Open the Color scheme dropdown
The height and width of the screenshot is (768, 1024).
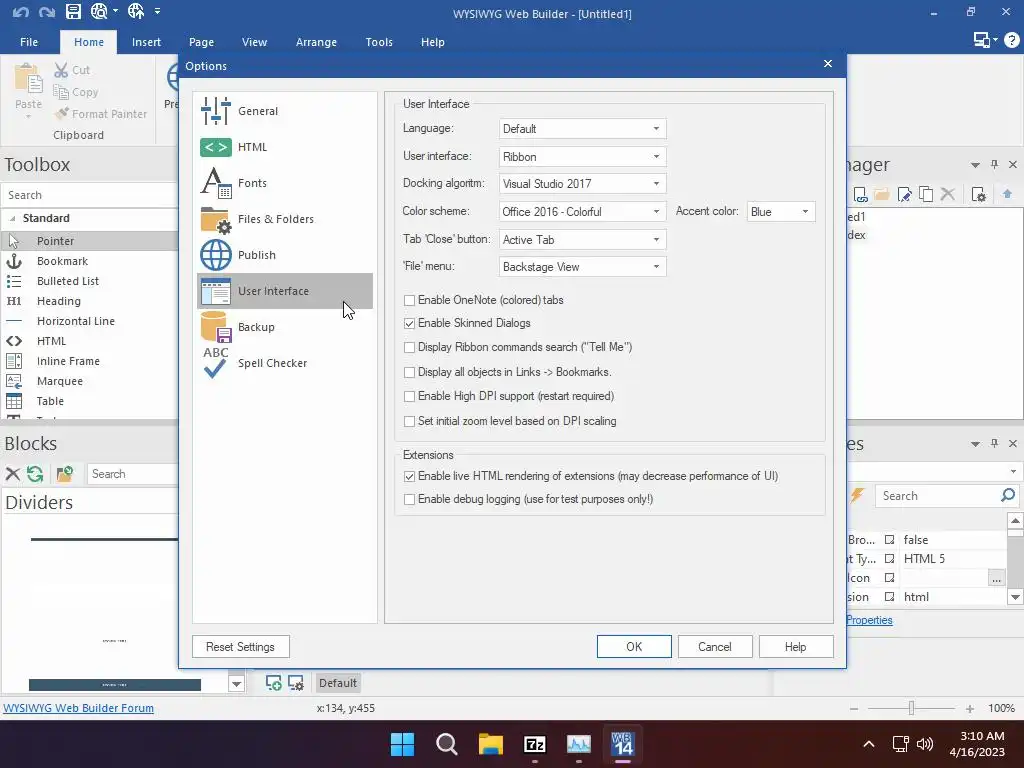click(x=583, y=212)
